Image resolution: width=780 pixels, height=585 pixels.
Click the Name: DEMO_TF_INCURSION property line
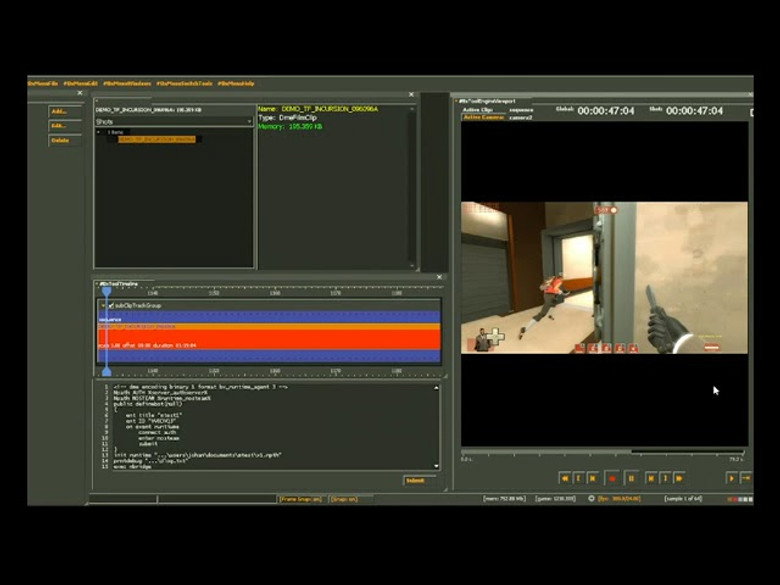(318, 109)
